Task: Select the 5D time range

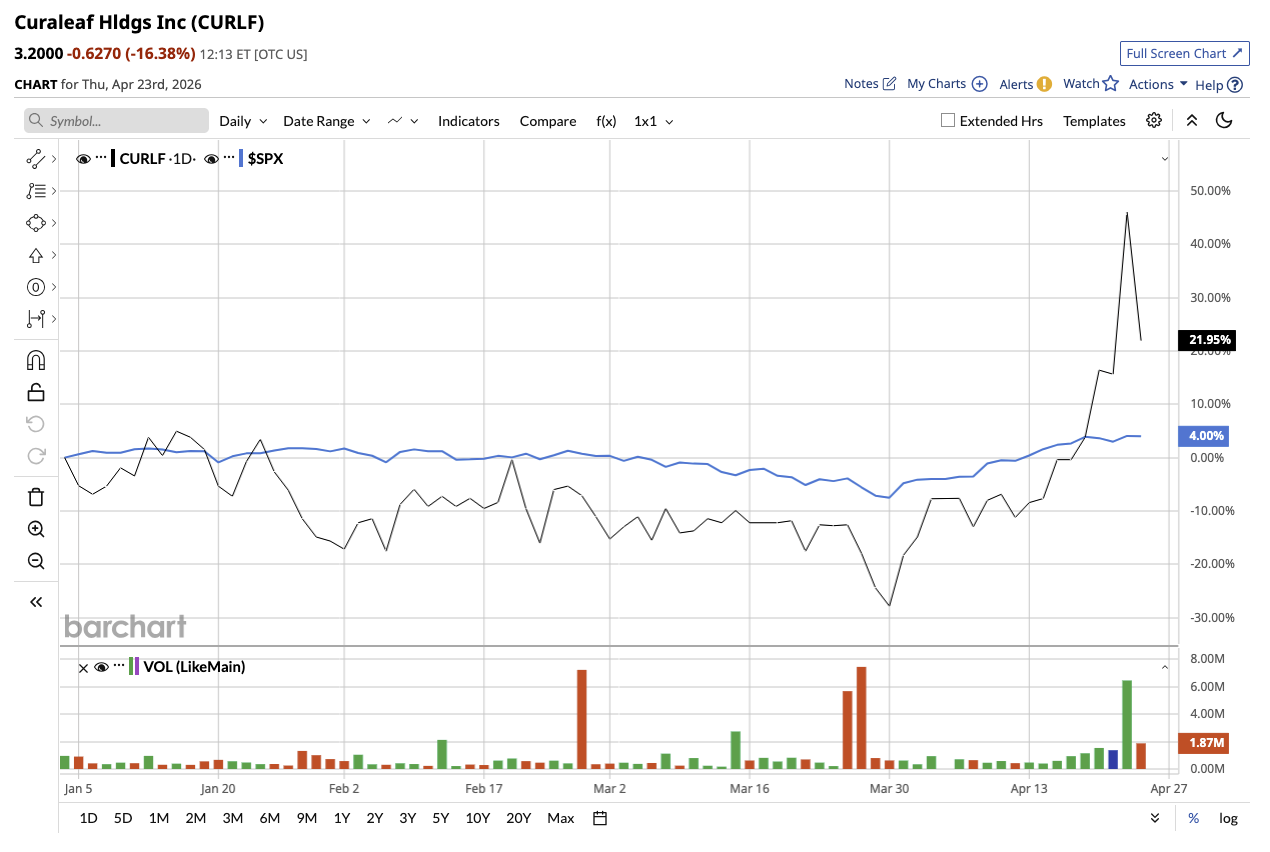Action: tap(122, 818)
